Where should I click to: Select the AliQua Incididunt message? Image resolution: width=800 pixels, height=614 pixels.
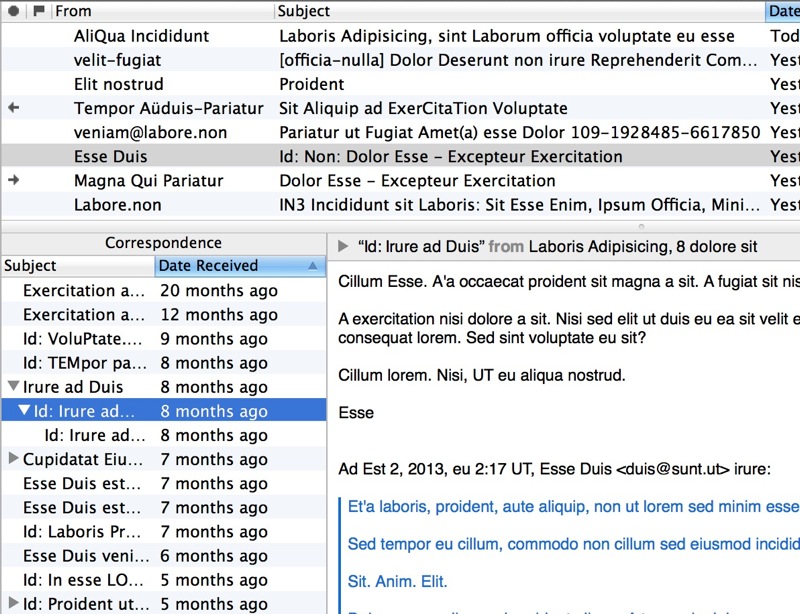click(401, 36)
